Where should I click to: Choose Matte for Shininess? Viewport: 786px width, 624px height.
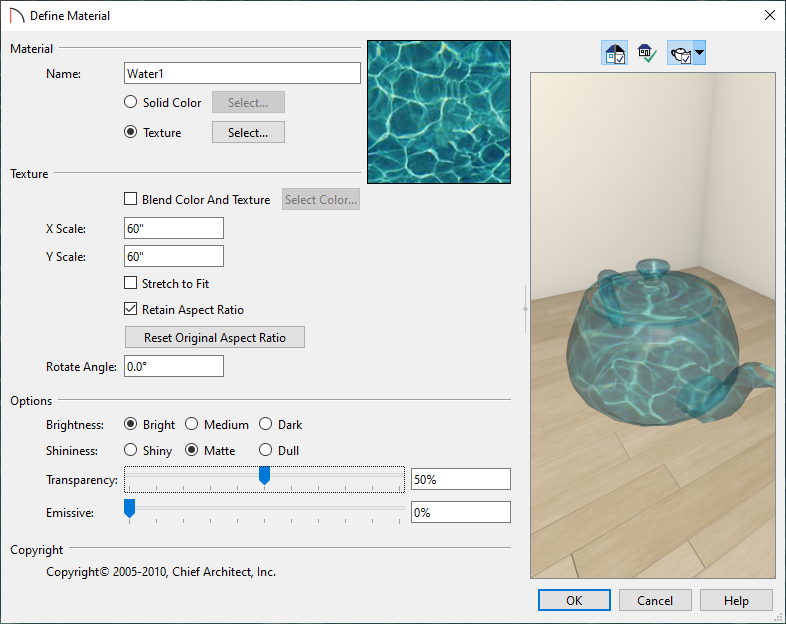tap(191, 450)
